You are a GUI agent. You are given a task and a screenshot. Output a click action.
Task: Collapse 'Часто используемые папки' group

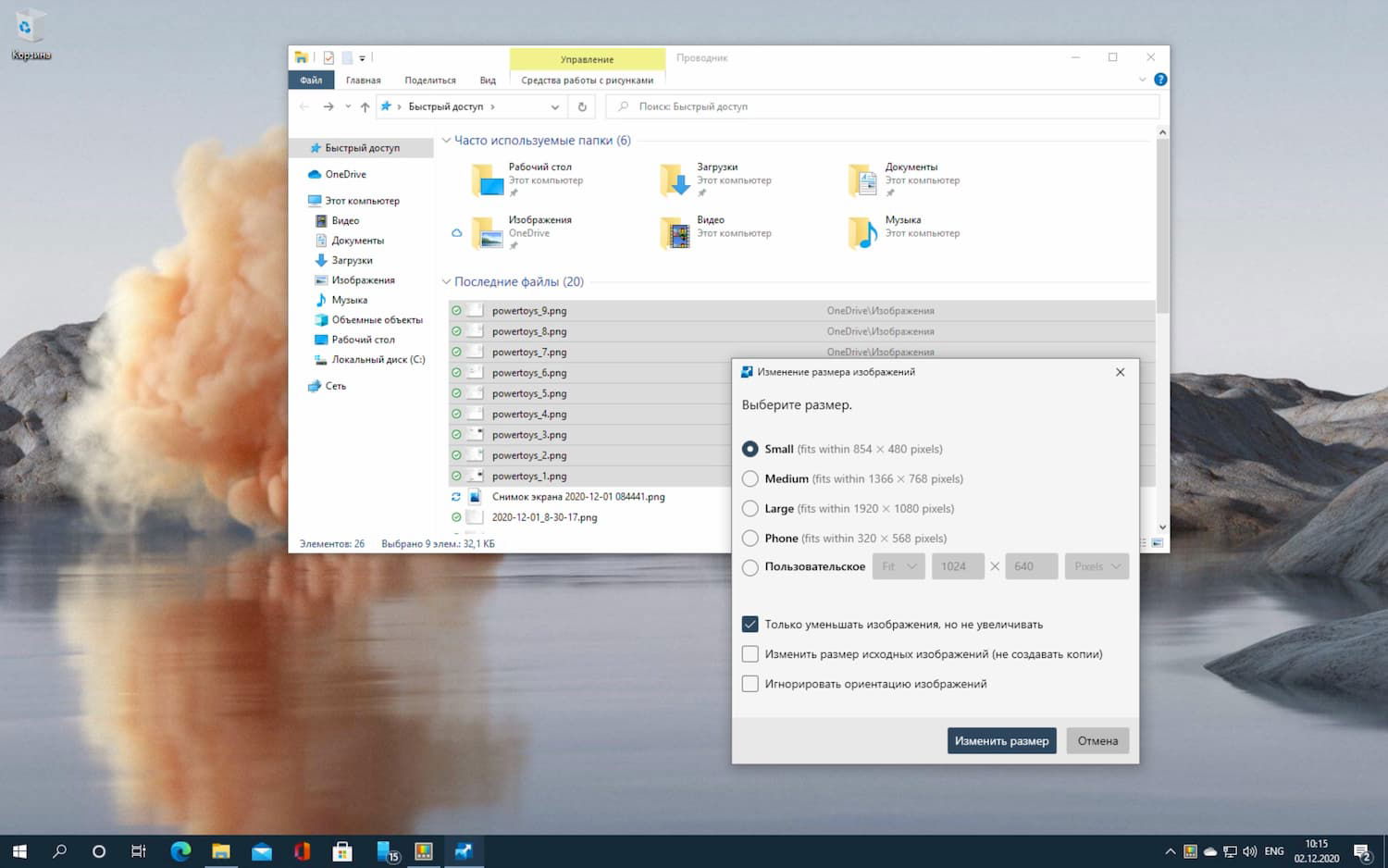(x=446, y=141)
